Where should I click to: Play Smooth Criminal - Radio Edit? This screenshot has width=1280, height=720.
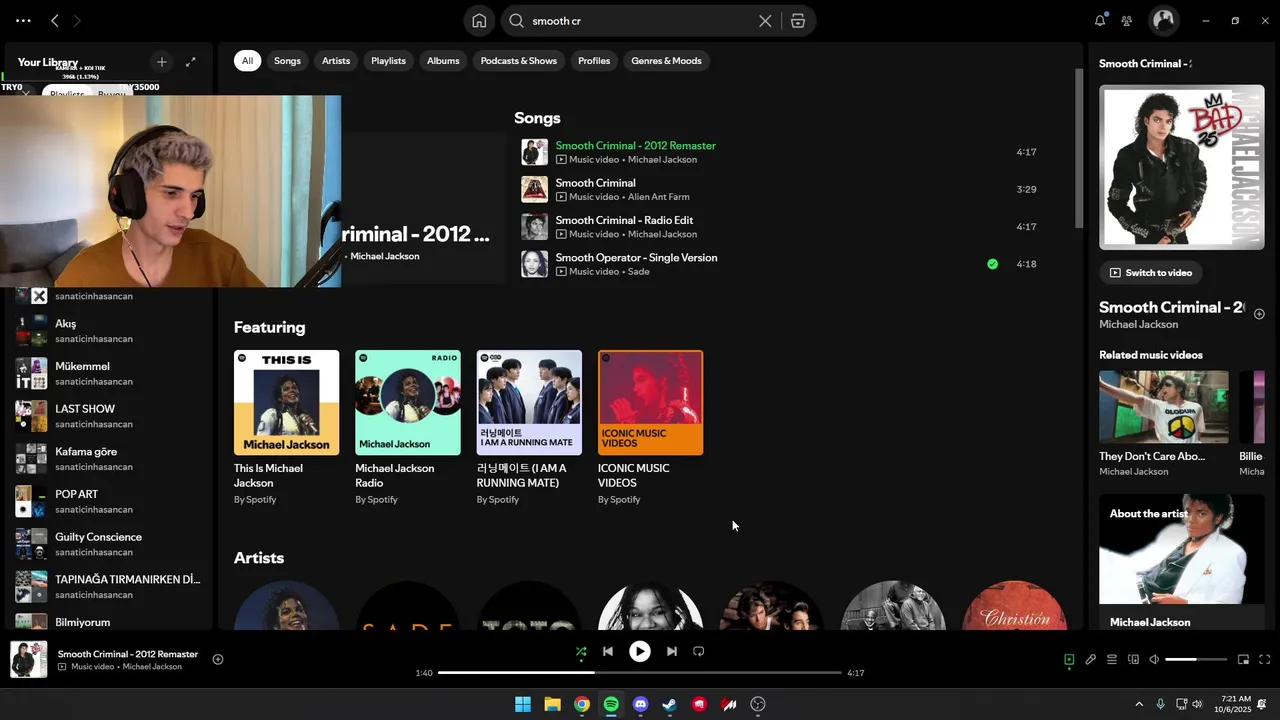780,227
